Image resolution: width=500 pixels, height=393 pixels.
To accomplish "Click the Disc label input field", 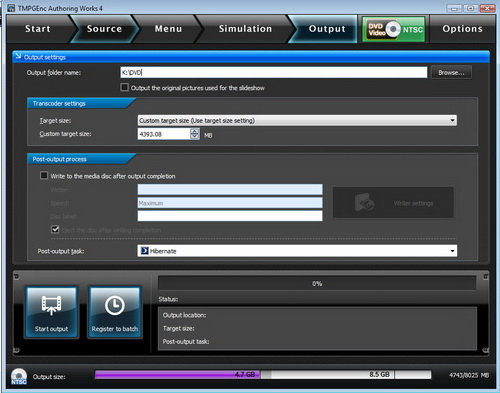I will pyautogui.click(x=230, y=216).
